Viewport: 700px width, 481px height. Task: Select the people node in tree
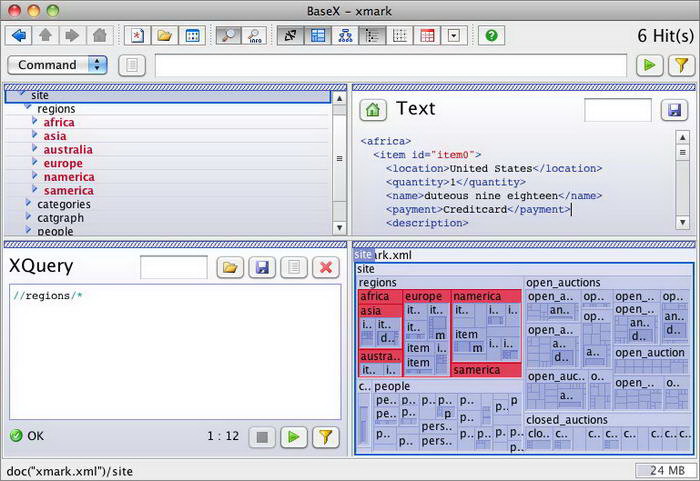coord(55,231)
